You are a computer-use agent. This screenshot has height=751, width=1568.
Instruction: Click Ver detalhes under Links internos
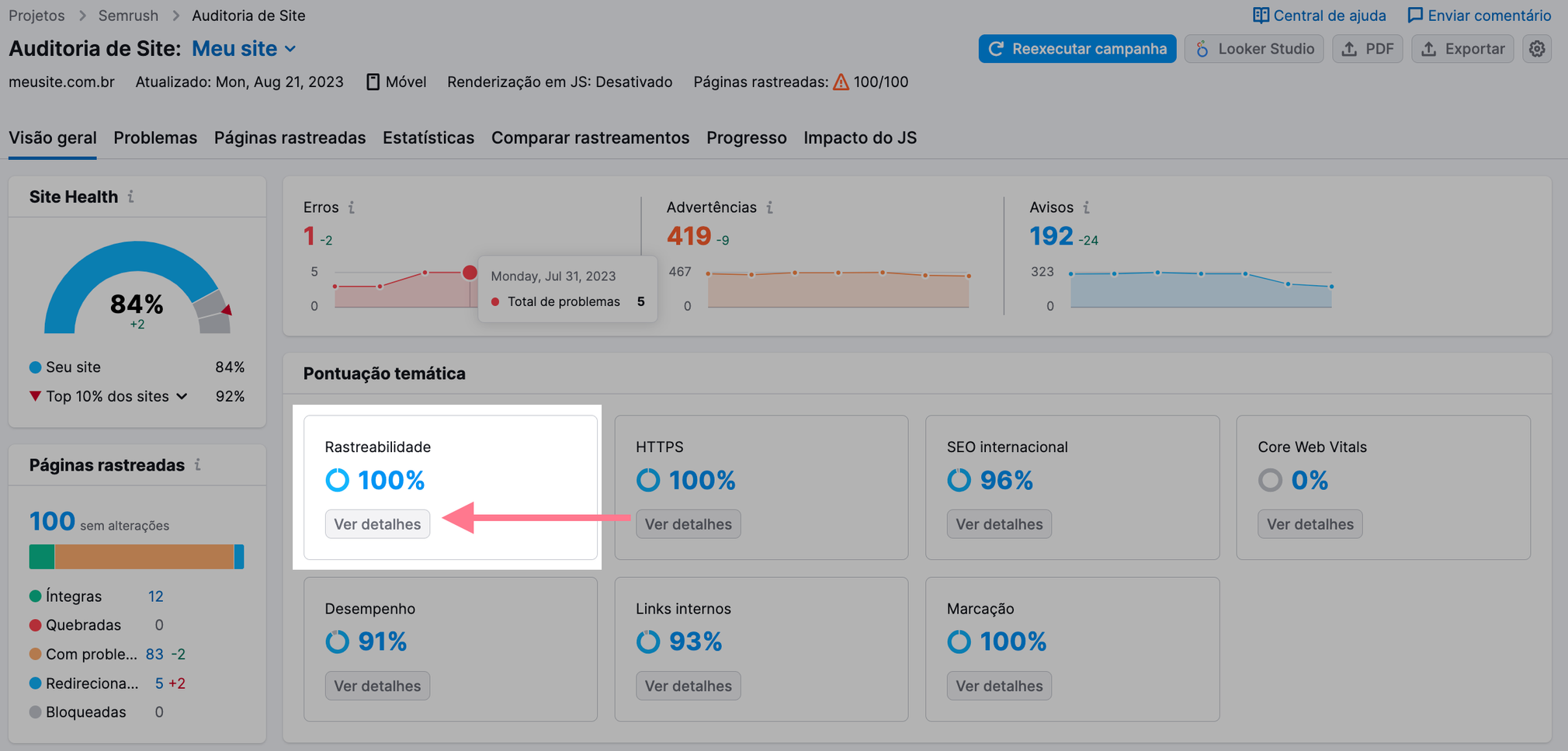pos(689,686)
